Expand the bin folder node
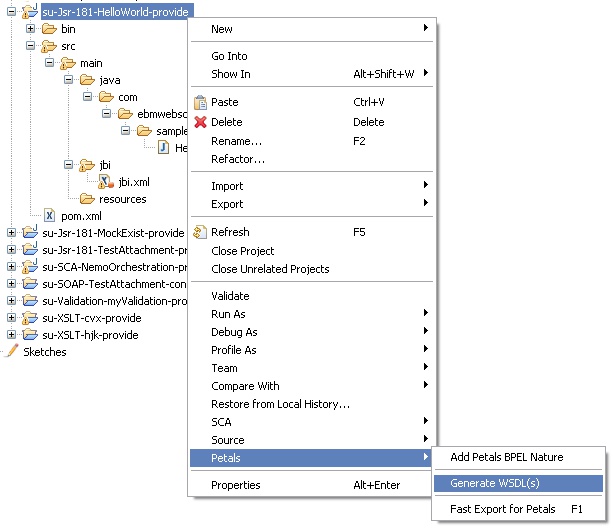The image size is (613, 530). tap(30, 29)
